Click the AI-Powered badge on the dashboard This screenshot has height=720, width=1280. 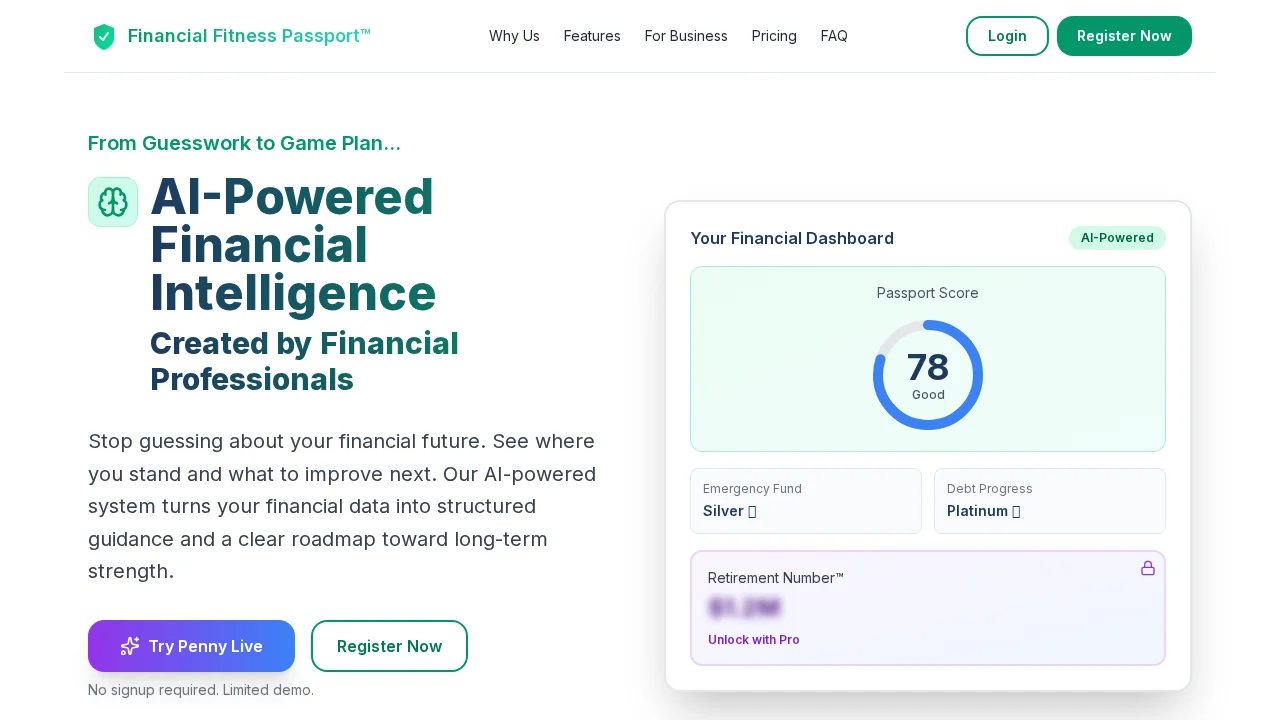click(1117, 238)
